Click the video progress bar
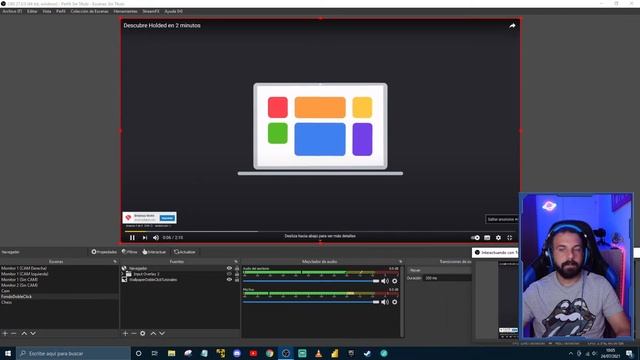This screenshot has width=640, height=360. coord(320,231)
